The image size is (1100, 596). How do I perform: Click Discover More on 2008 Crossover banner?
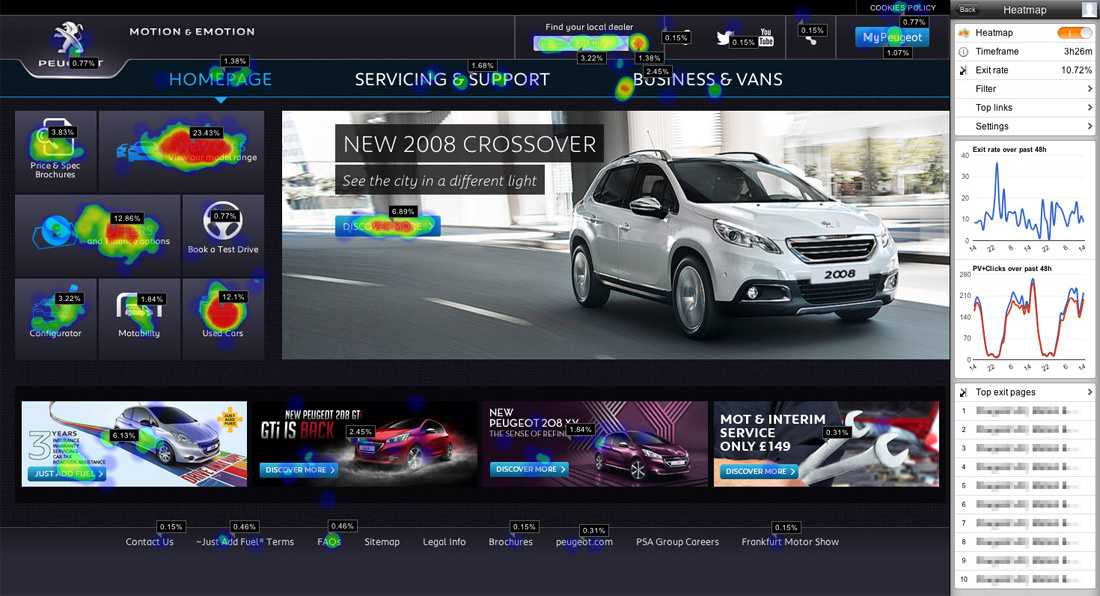tap(388, 226)
